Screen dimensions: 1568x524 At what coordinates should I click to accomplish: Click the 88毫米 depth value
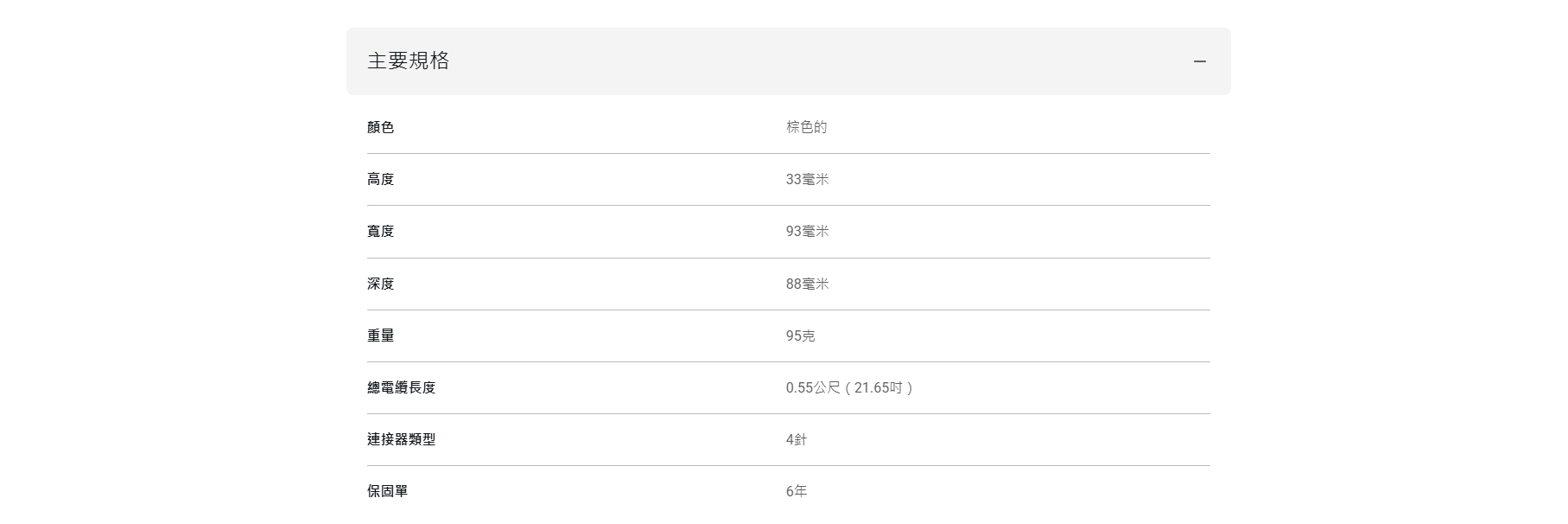(807, 284)
